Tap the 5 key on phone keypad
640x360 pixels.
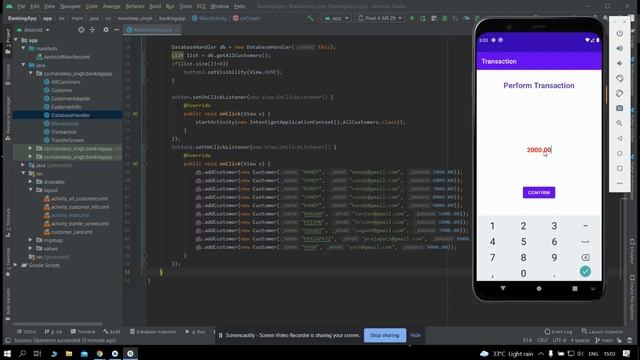coord(523,242)
